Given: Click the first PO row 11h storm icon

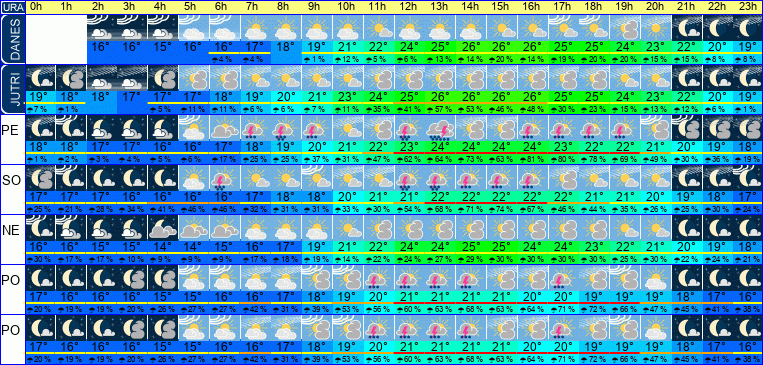Looking at the screenshot, I should point(379,278).
